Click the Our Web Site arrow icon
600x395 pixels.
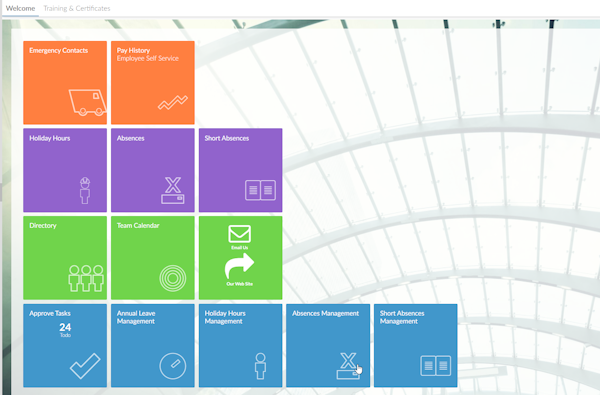tap(239, 266)
